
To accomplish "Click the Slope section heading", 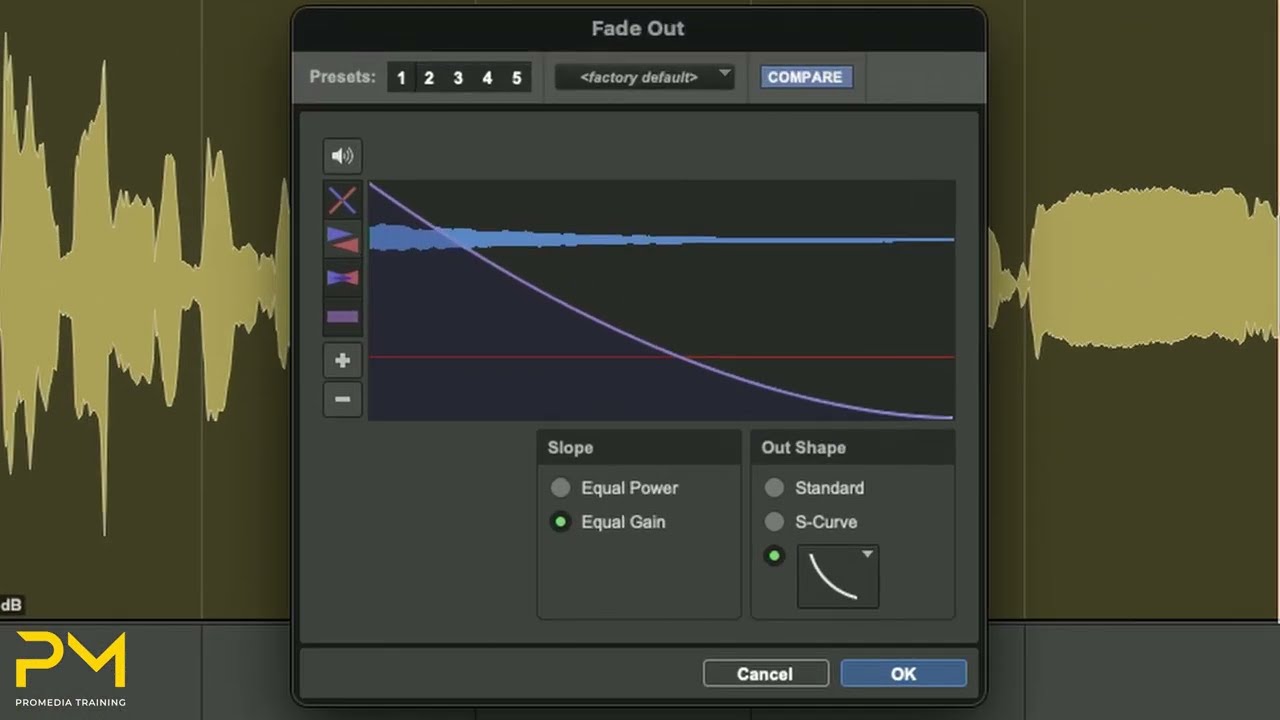I will [x=570, y=448].
